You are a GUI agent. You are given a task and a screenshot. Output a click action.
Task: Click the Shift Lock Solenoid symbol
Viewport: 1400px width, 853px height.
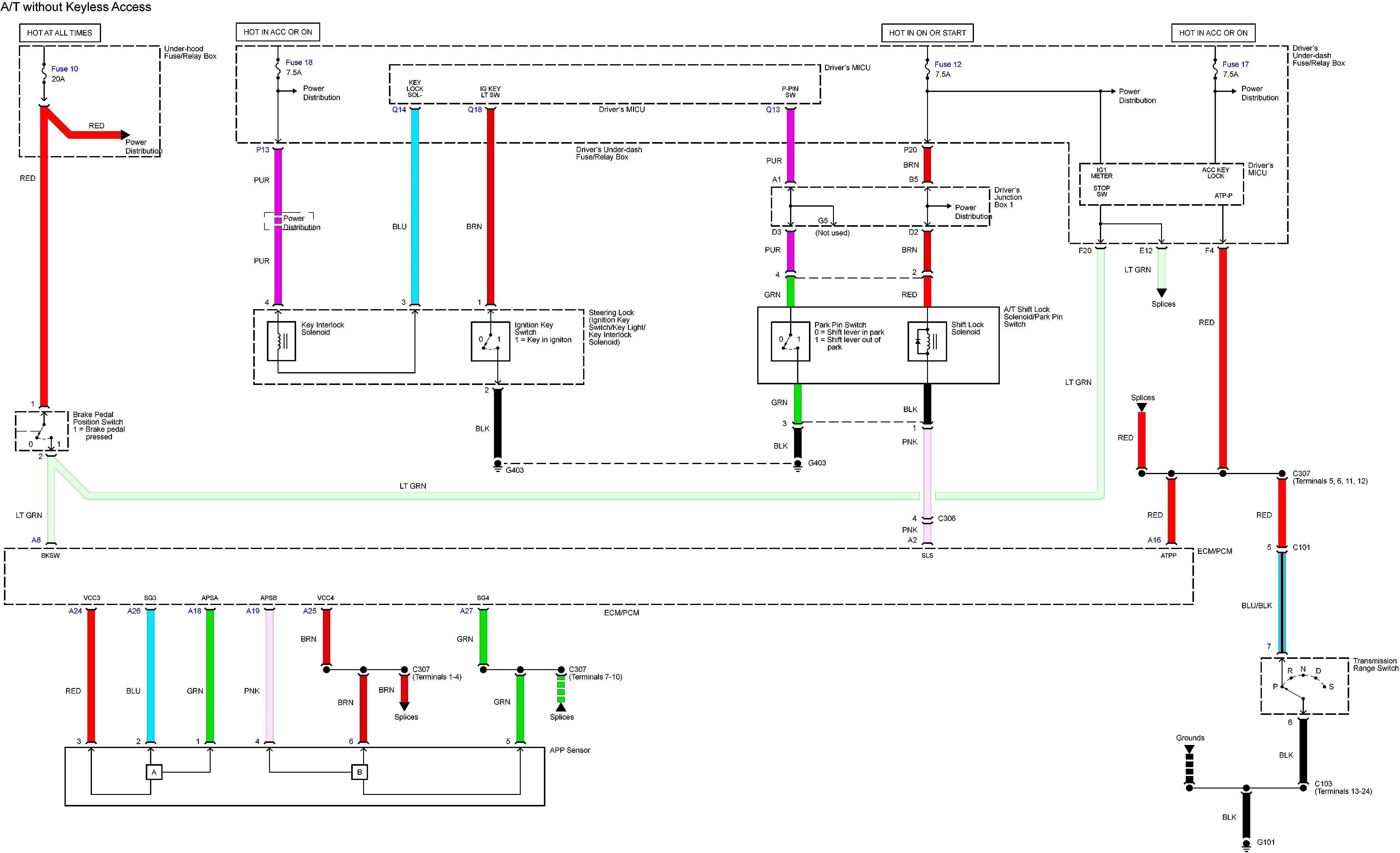927,341
